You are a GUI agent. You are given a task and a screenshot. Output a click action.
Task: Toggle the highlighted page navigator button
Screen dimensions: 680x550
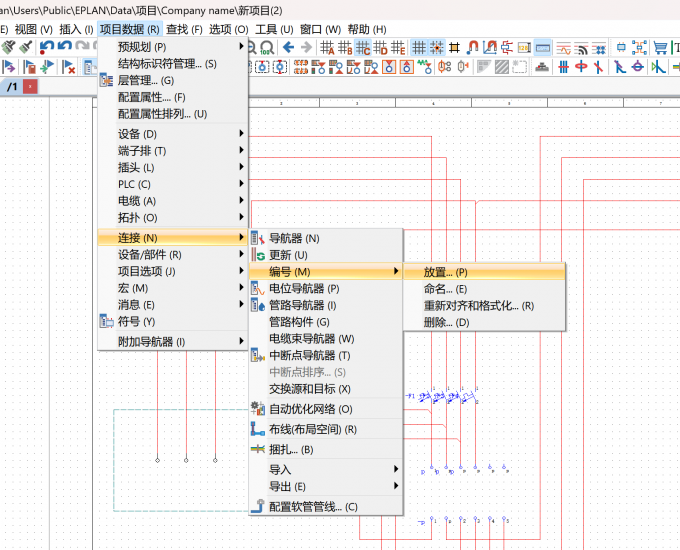tap(90, 67)
